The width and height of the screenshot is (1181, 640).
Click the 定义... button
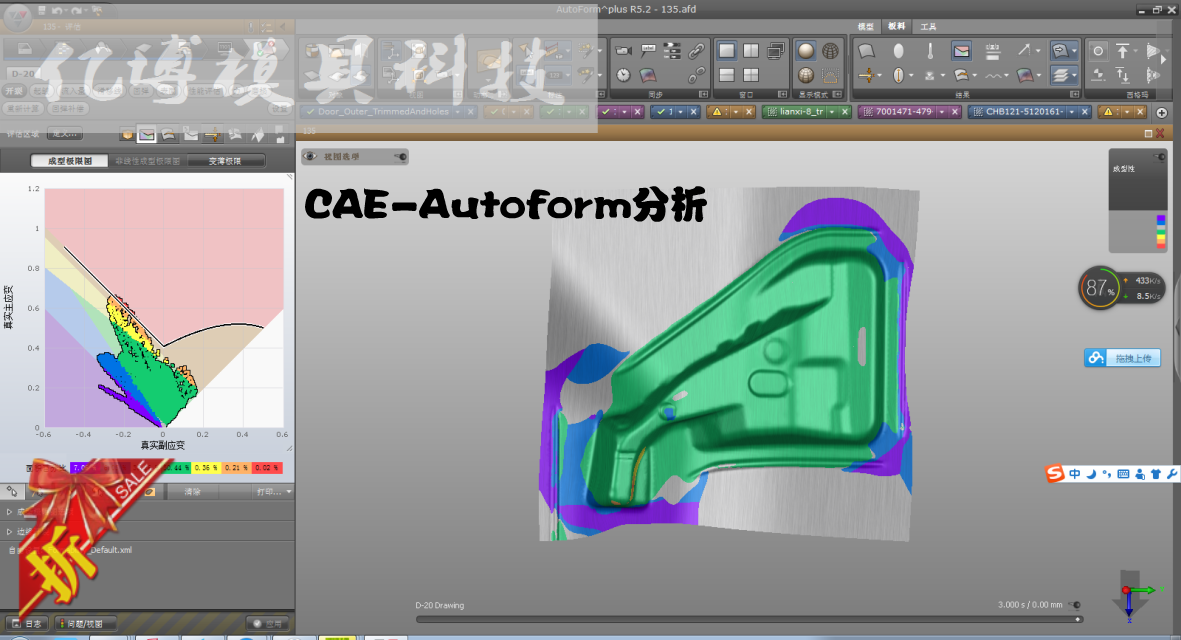click(65, 134)
